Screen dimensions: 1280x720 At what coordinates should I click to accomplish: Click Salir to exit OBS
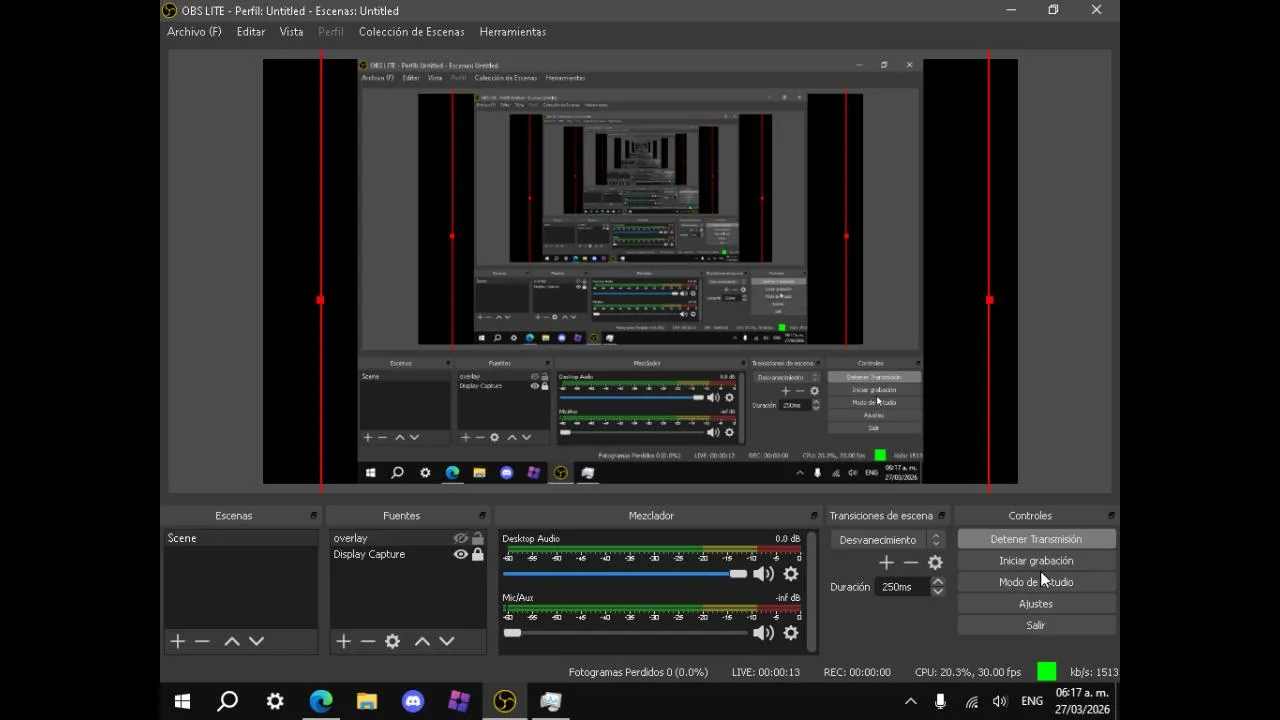tap(1036, 625)
